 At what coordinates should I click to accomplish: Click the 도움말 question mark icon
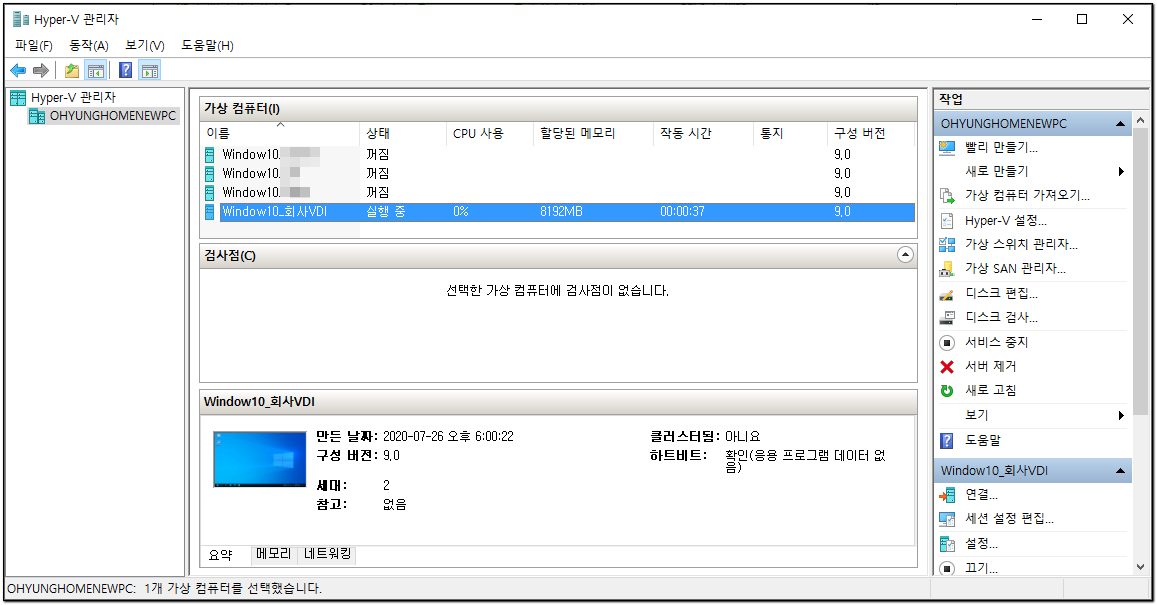point(947,440)
